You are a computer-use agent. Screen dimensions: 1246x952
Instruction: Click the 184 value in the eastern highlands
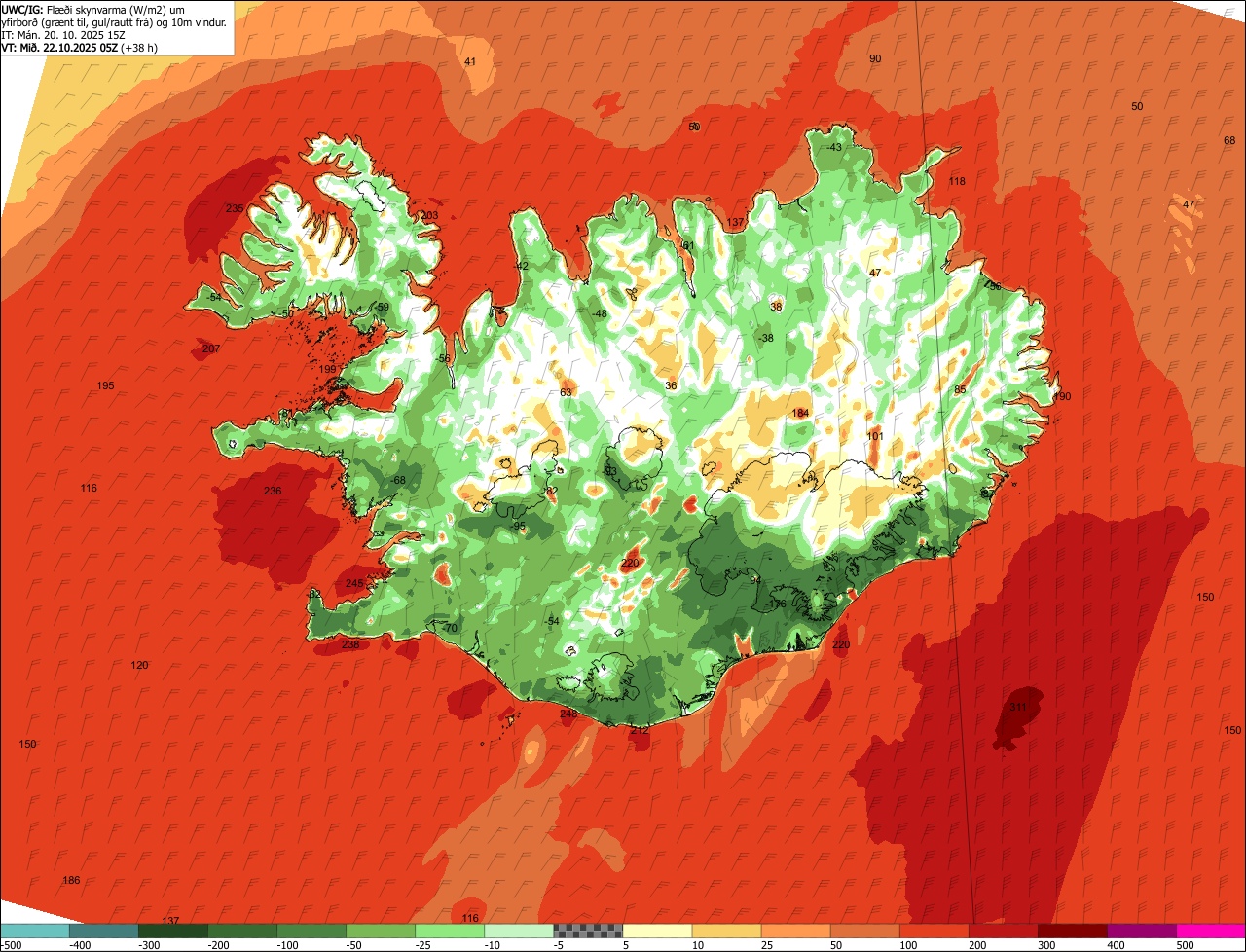click(x=800, y=413)
